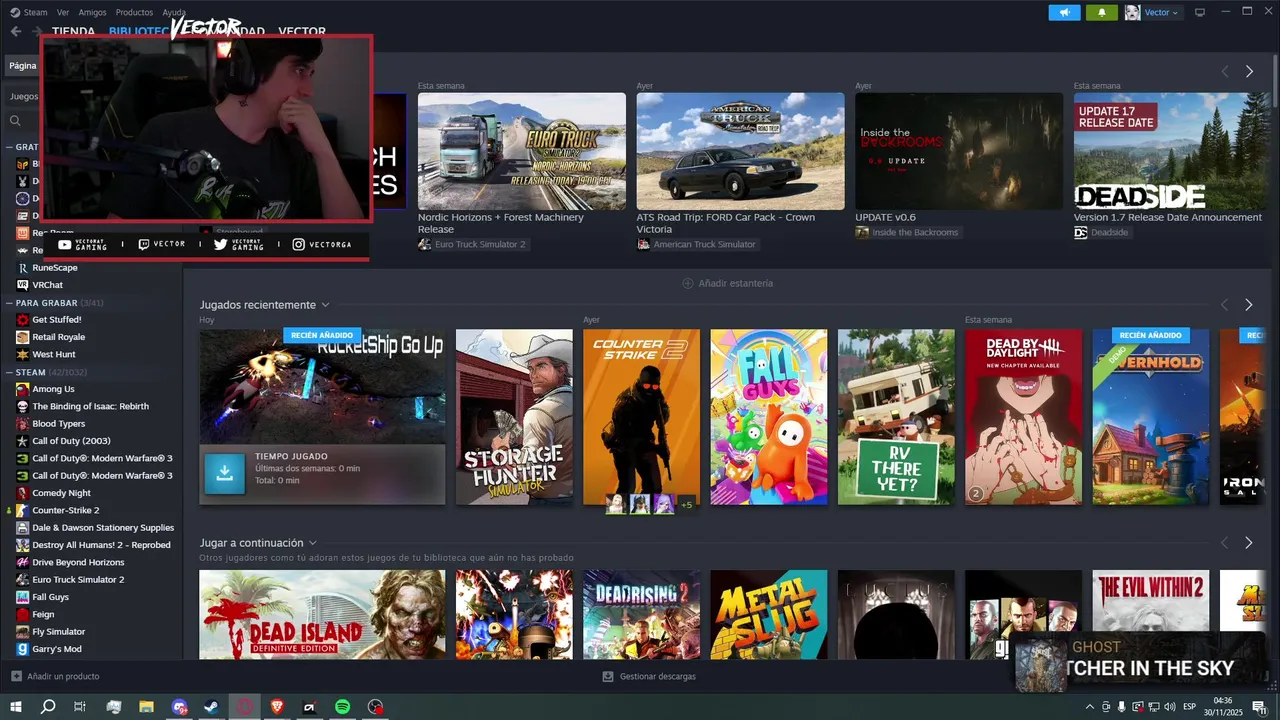Select the Garry's Mod game icon
Image resolution: width=1280 pixels, height=720 pixels.
tap(22, 649)
